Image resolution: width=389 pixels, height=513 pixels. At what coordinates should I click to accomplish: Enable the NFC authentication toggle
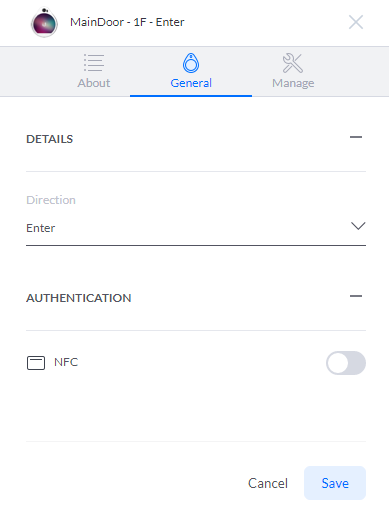(346, 363)
